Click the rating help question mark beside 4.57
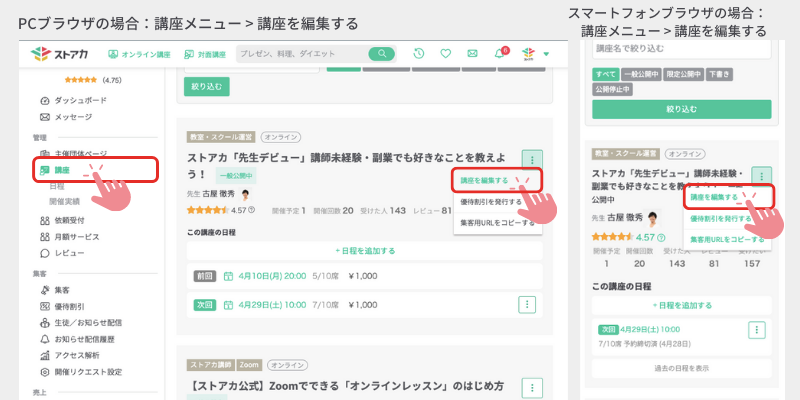This screenshot has height=400, width=800. pyautogui.click(x=252, y=210)
